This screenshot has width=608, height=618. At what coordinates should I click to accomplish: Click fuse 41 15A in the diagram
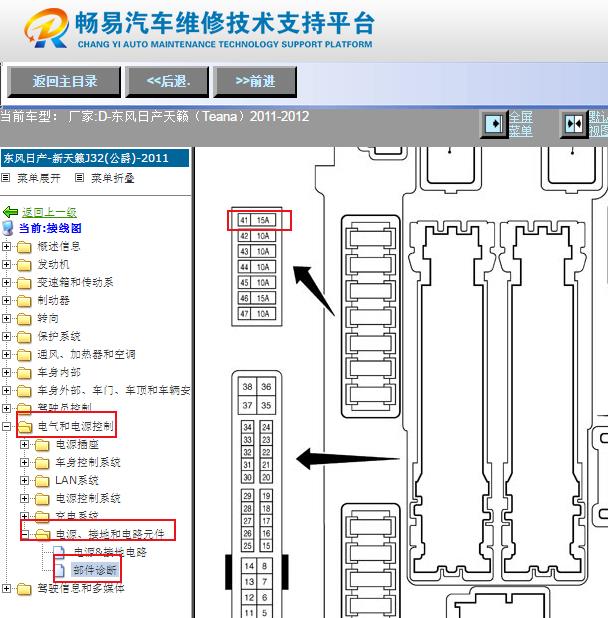tap(257, 220)
